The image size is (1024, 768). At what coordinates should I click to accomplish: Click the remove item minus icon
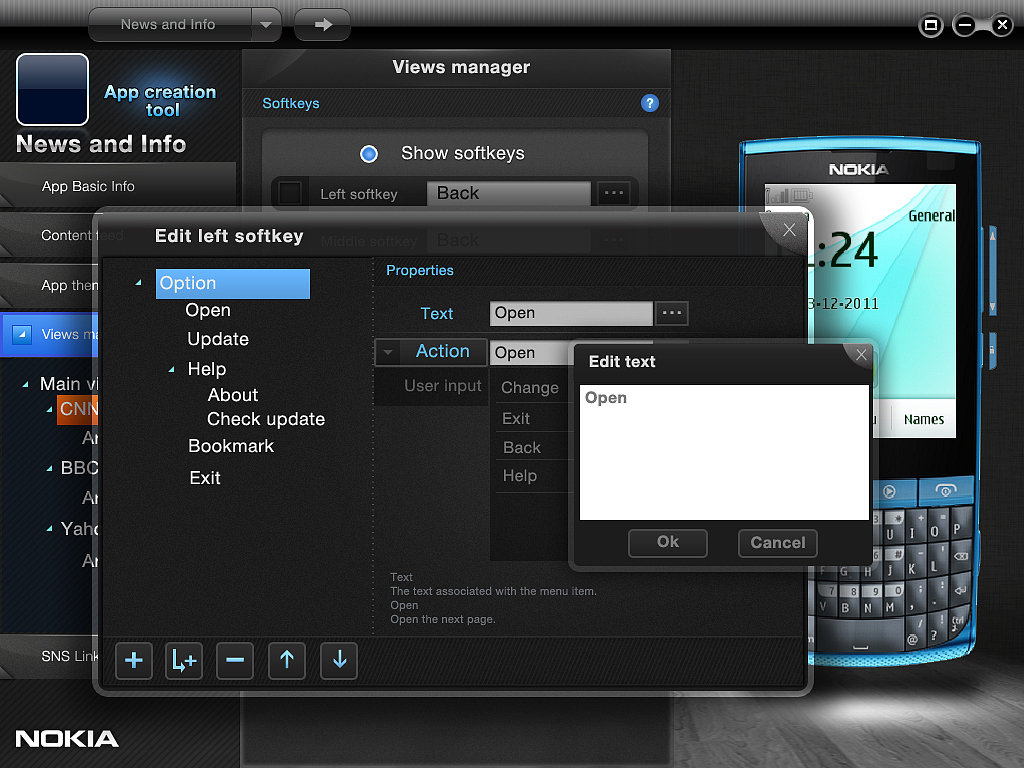[235, 660]
